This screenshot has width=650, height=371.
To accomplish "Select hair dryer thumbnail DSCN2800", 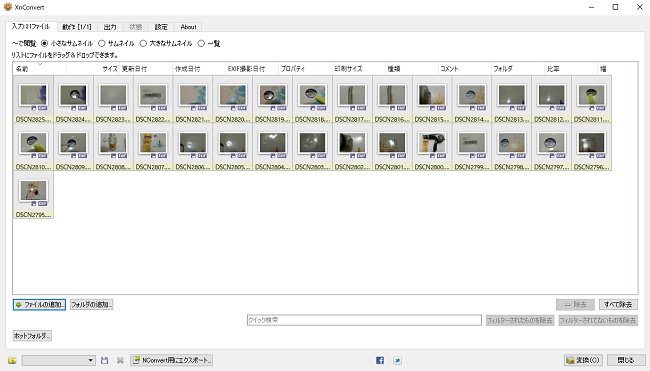I will pos(432,147).
